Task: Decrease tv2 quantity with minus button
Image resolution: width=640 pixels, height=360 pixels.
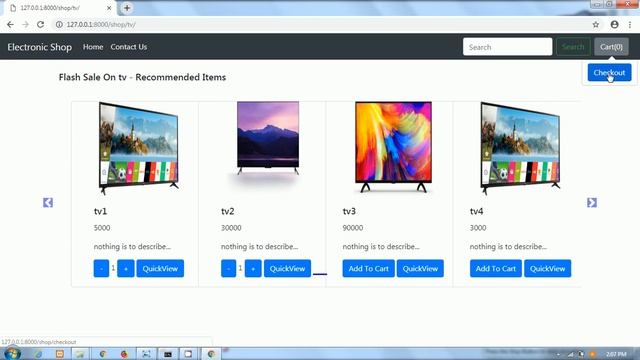Action: click(229, 269)
